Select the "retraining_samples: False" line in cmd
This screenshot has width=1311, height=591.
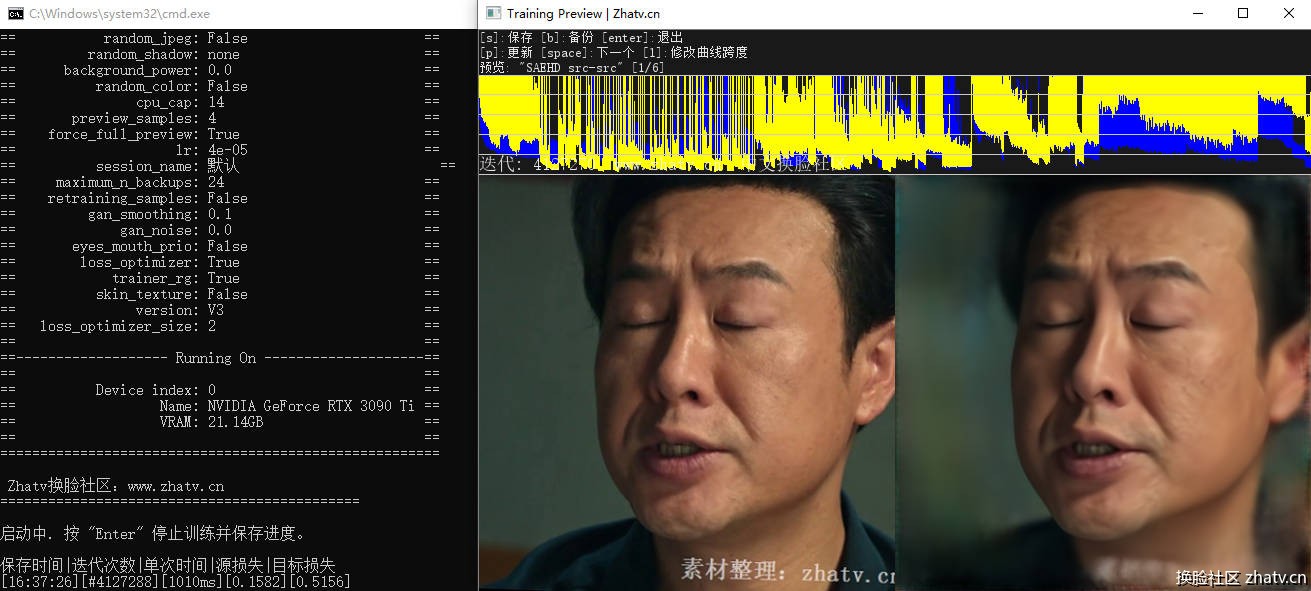147,198
